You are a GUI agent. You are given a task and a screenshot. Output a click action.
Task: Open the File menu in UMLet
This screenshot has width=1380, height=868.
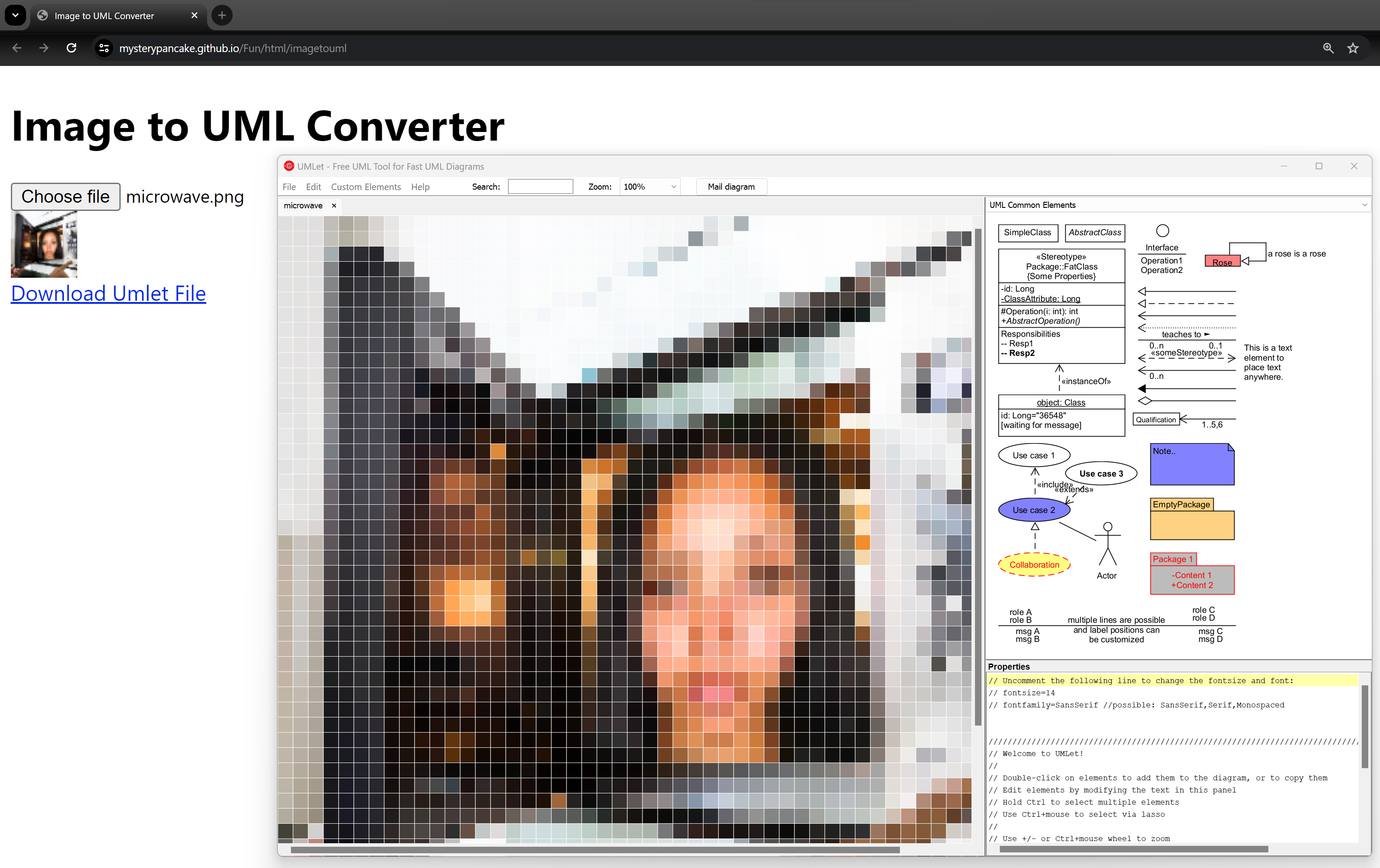(x=289, y=187)
